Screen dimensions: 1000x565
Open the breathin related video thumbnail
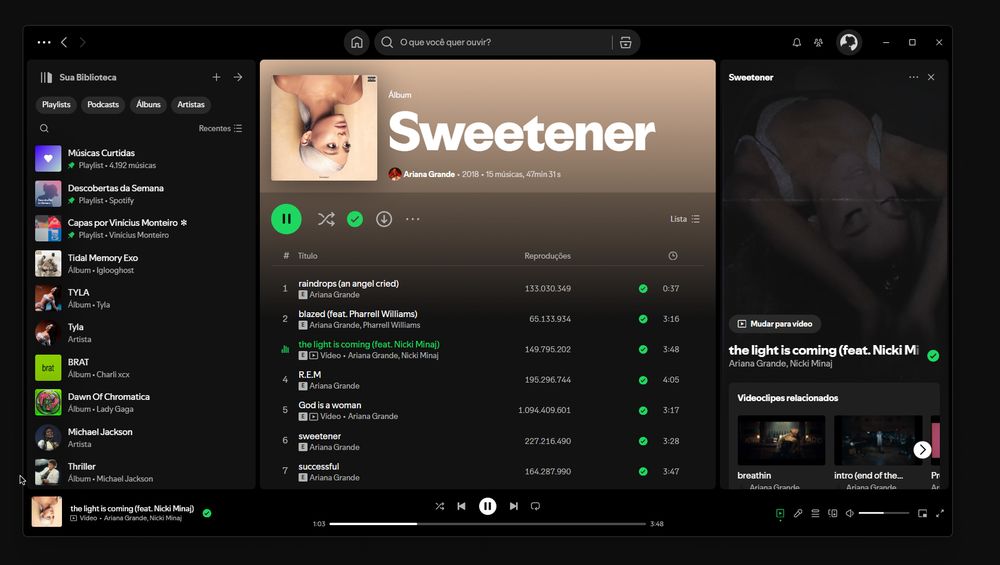pos(781,440)
